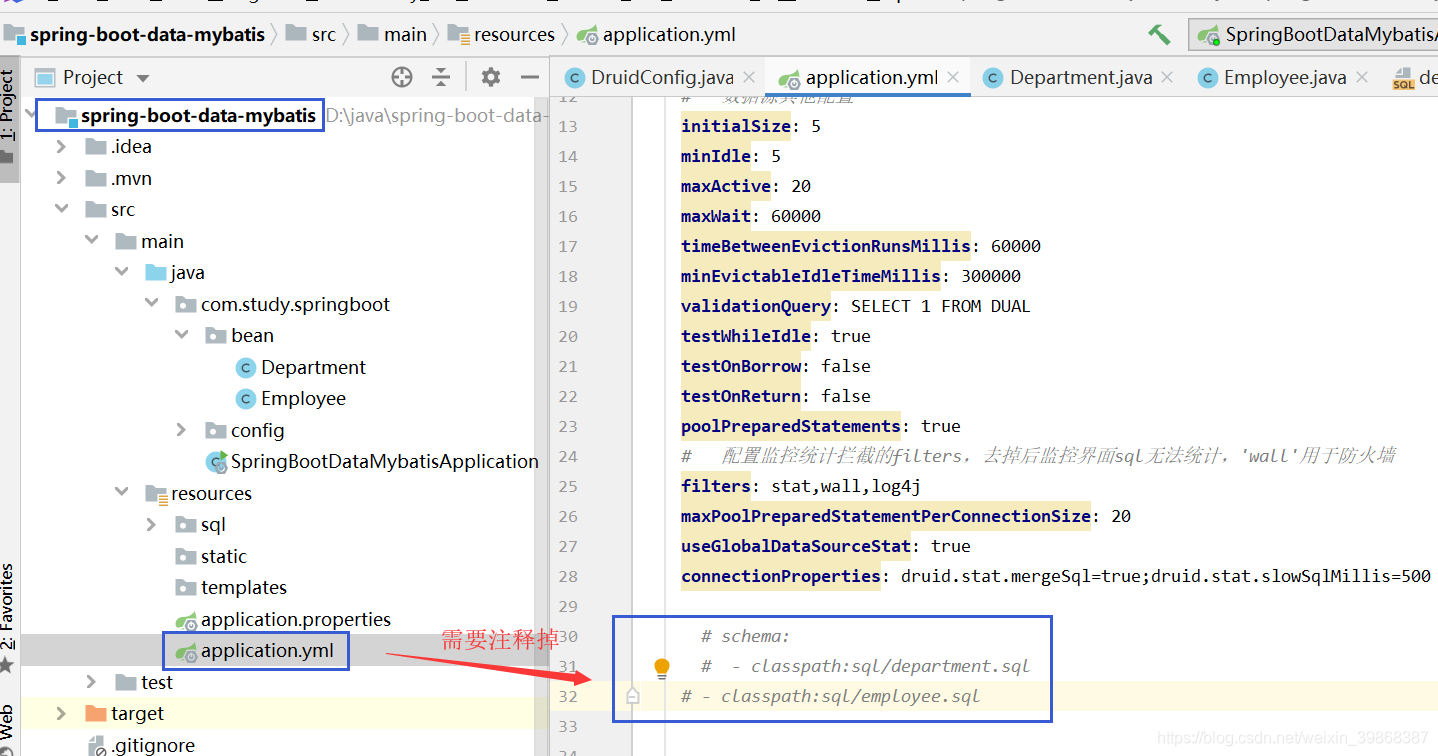This screenshot has height=756, width=1438.
Task: Click the Build project hammer icon
Action: [x=1159, y=34]
